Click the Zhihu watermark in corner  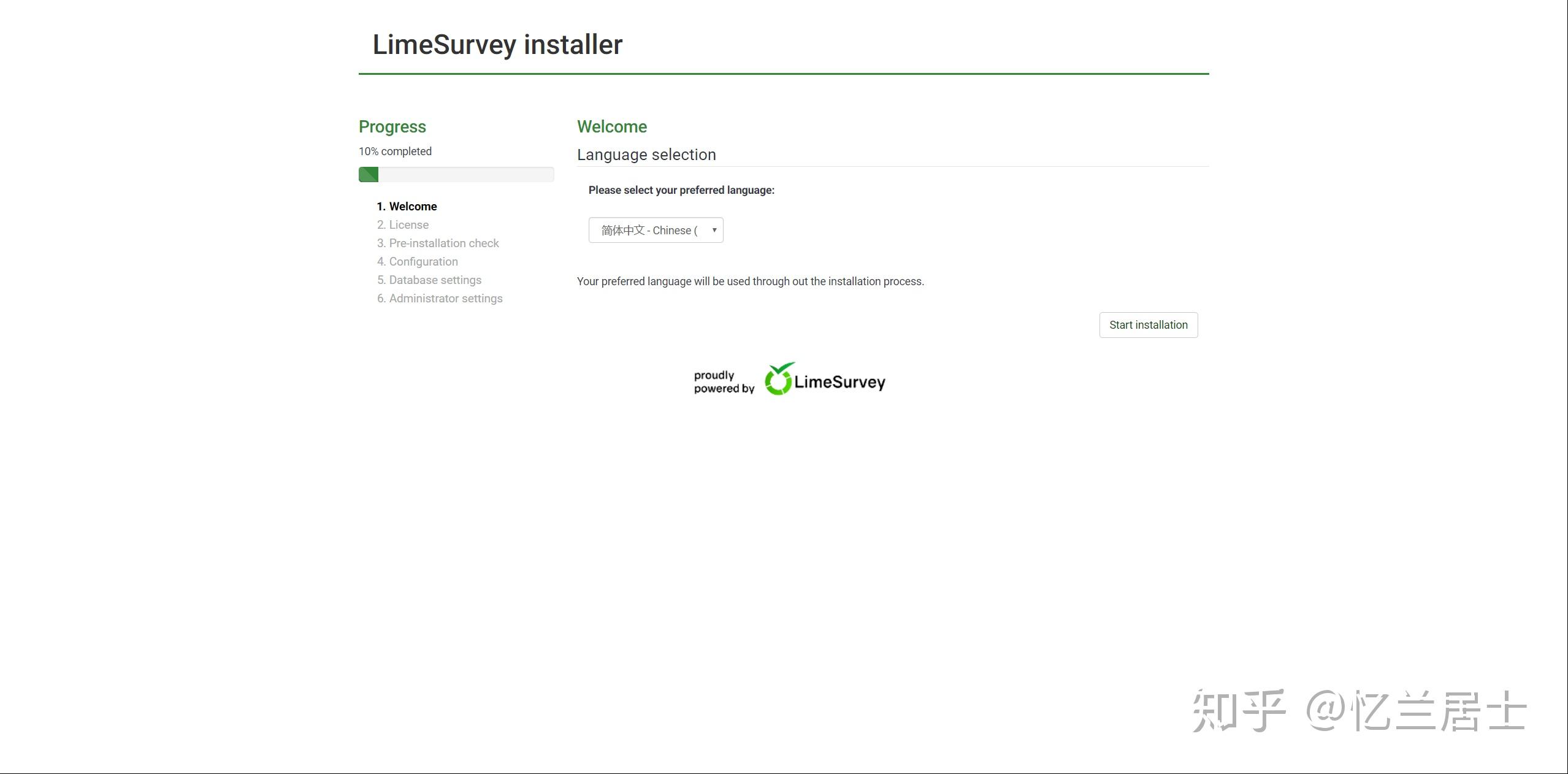[x=1358, y=711]
